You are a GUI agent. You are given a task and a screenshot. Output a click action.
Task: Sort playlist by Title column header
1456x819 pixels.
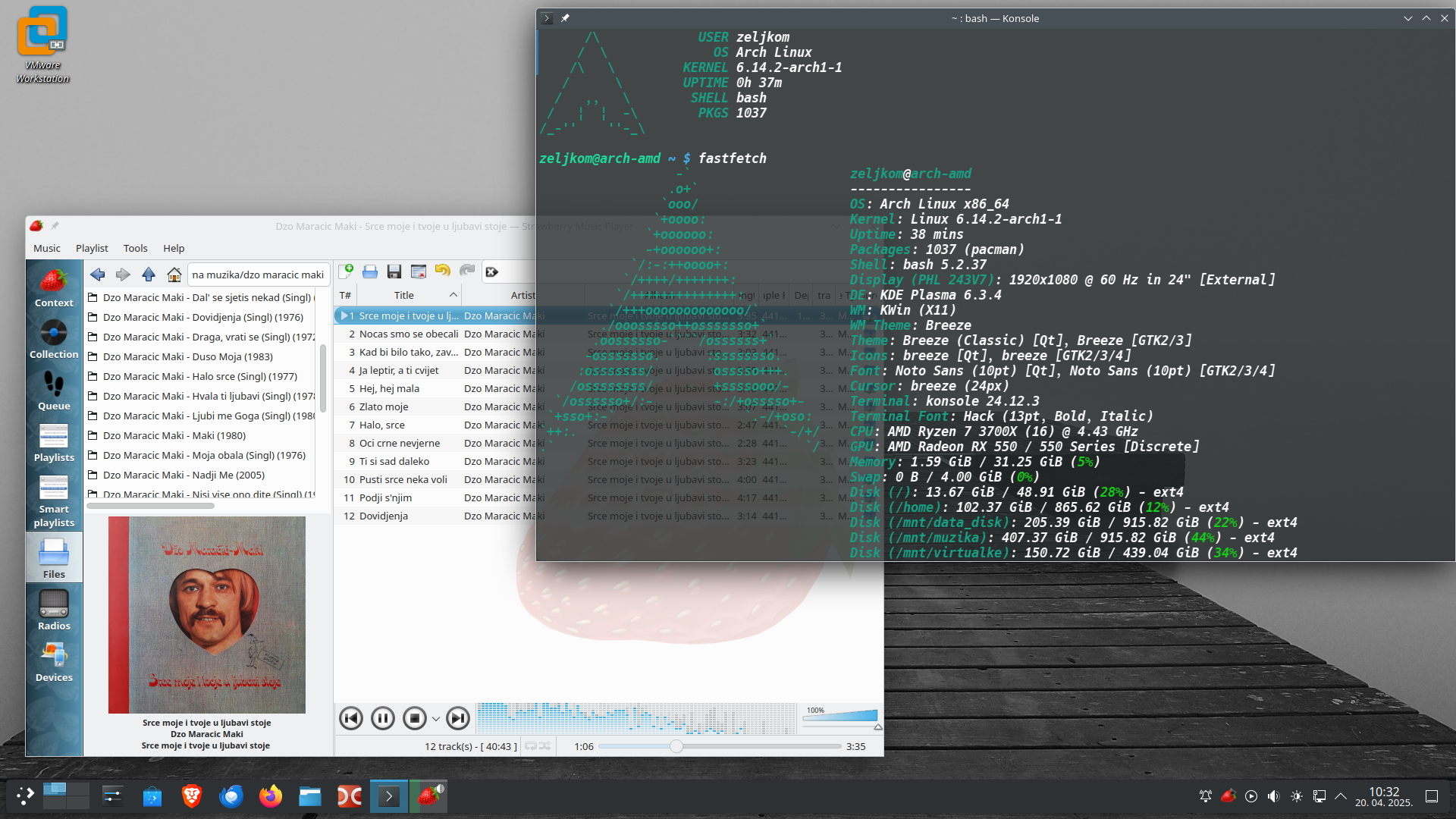tap(403, 295)
